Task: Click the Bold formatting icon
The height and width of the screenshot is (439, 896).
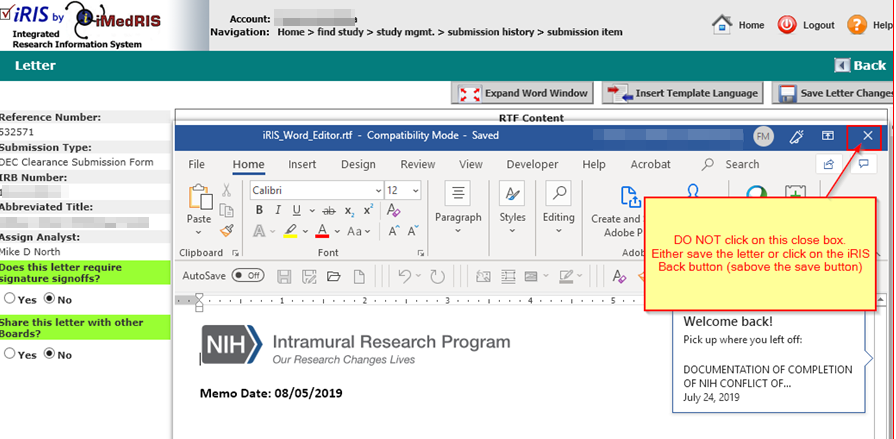Action: (259, 210)
